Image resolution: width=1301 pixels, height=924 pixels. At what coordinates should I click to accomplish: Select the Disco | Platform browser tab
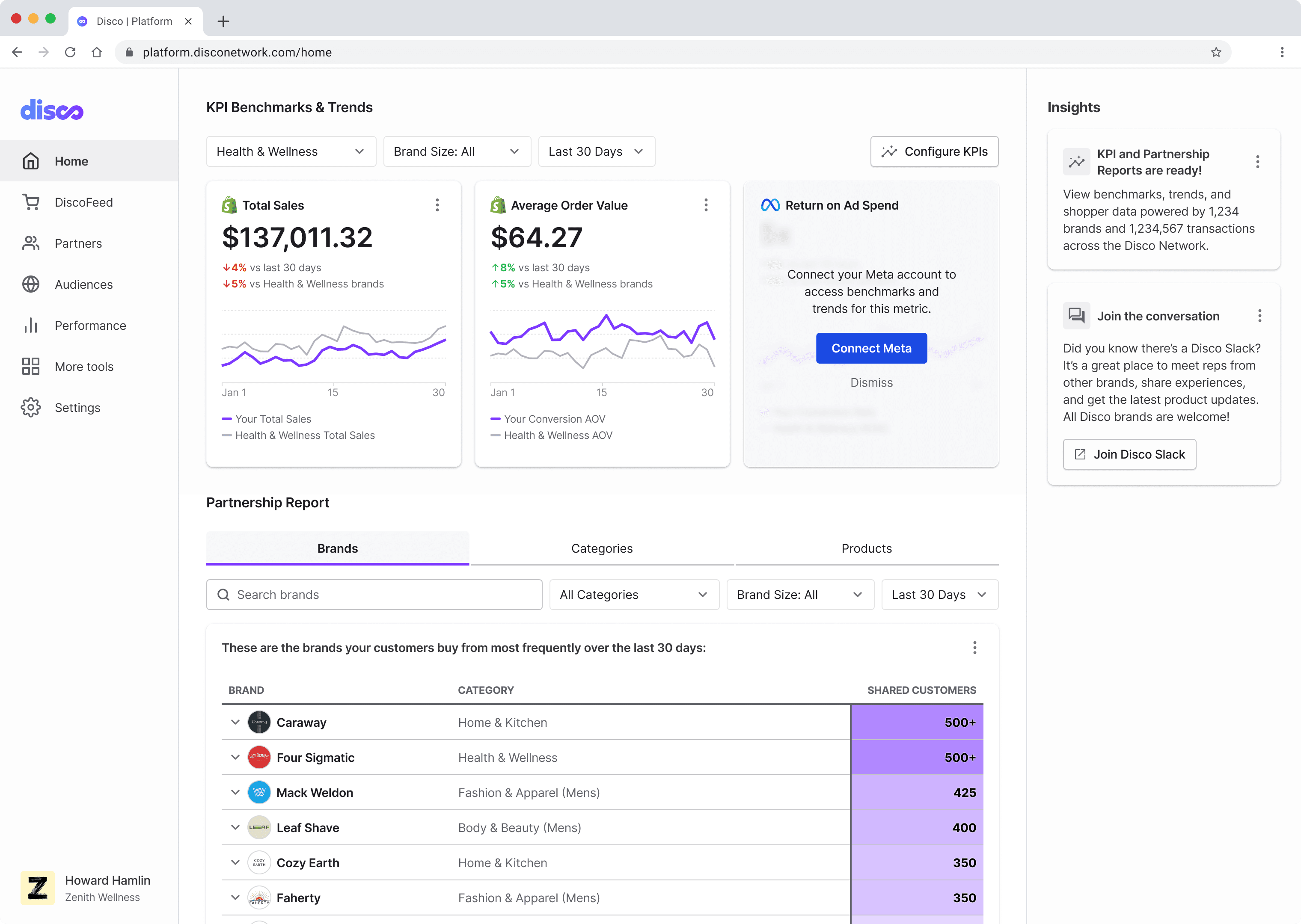[135, 21]
